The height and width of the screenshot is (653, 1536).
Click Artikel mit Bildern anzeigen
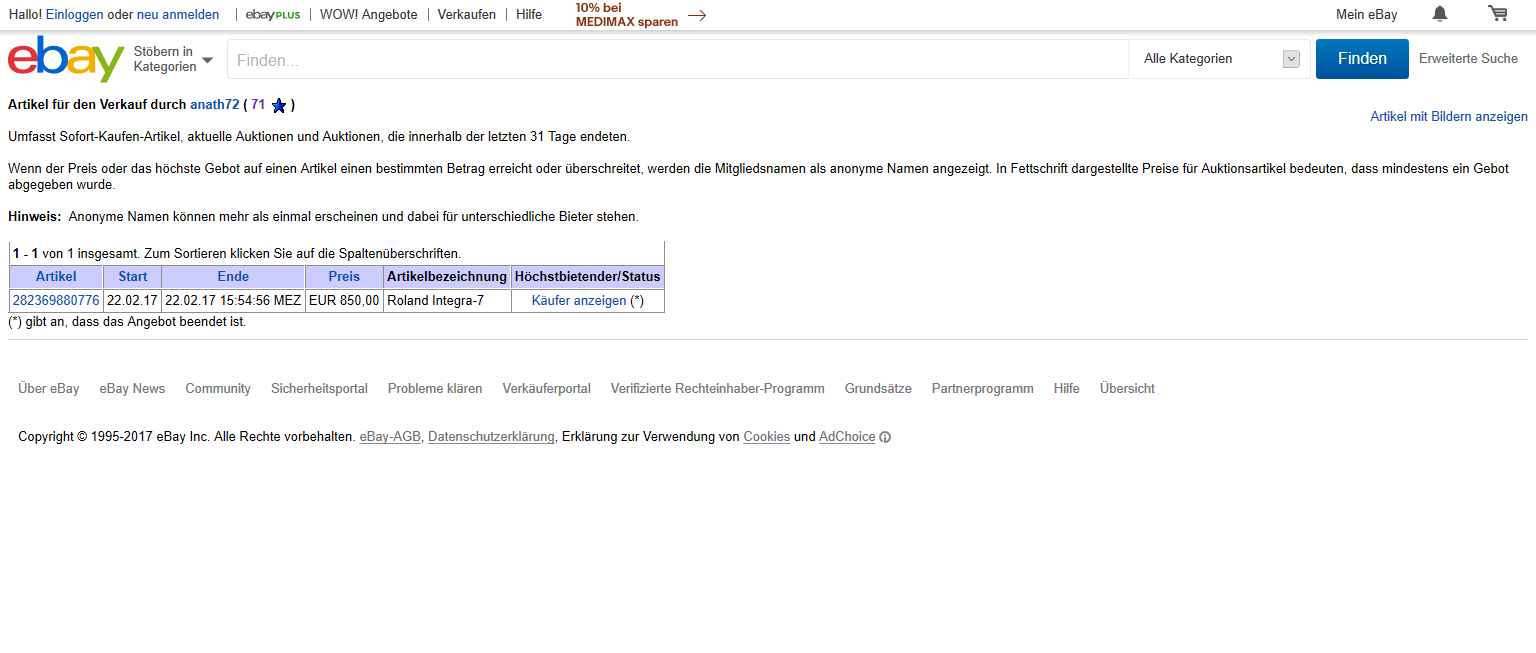[1448, 117]
